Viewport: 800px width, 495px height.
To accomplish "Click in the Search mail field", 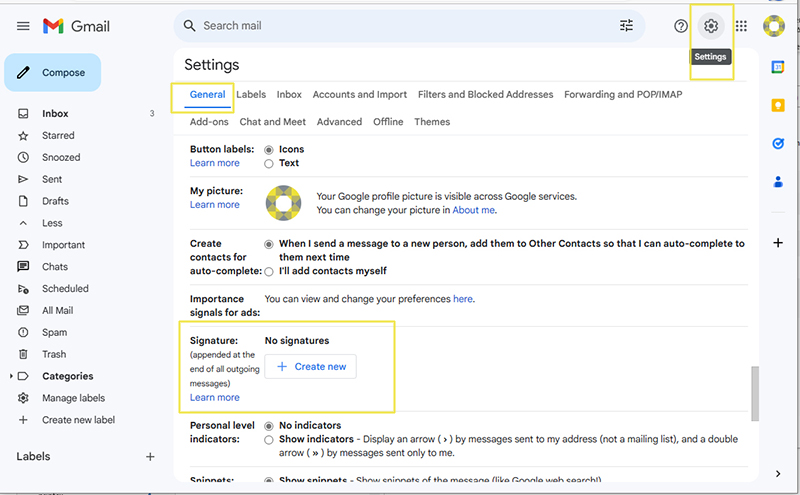I will [400, 26].
